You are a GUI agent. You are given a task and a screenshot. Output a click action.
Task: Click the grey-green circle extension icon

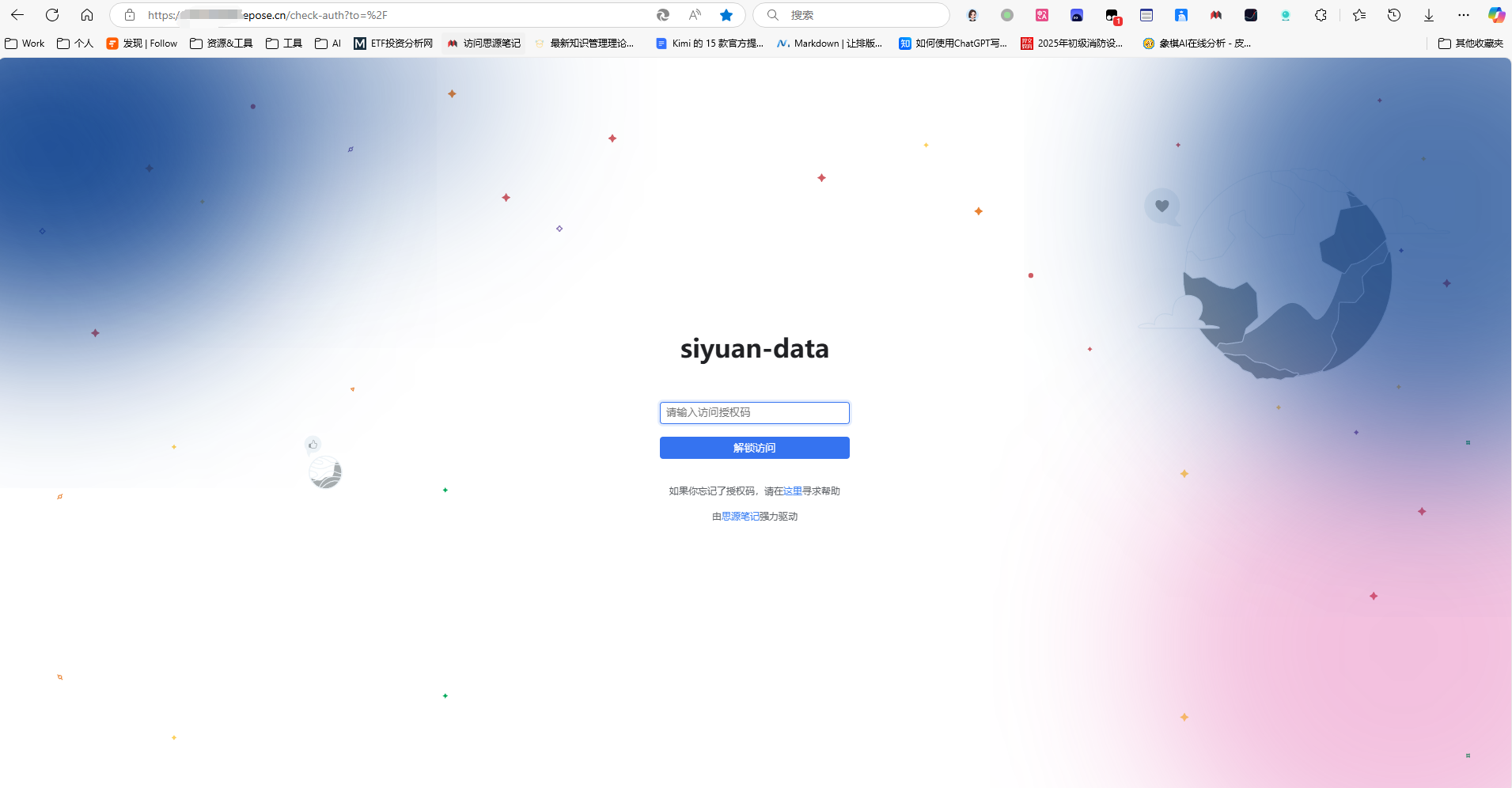tap(1007, 15)
